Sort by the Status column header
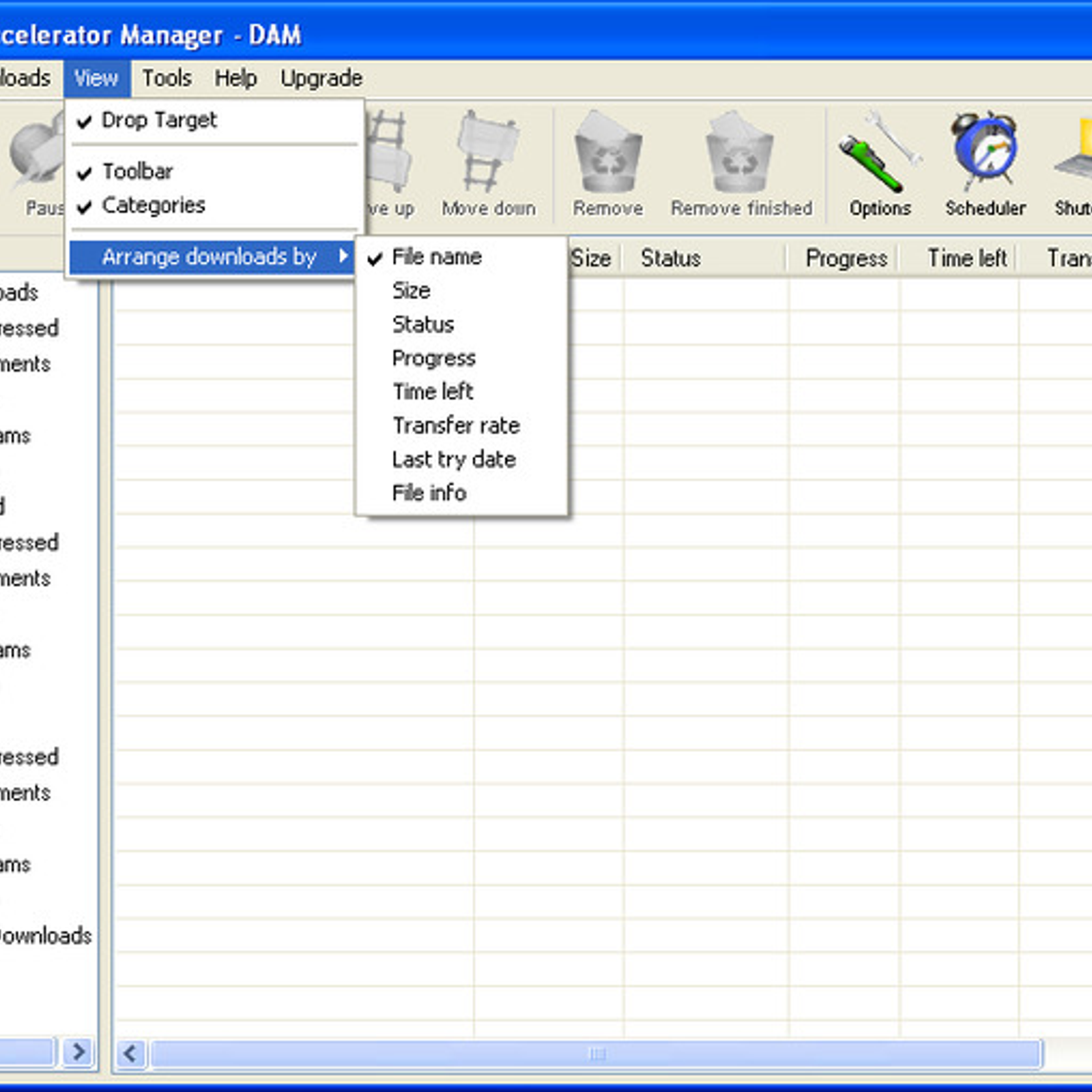 coord(704,258)
